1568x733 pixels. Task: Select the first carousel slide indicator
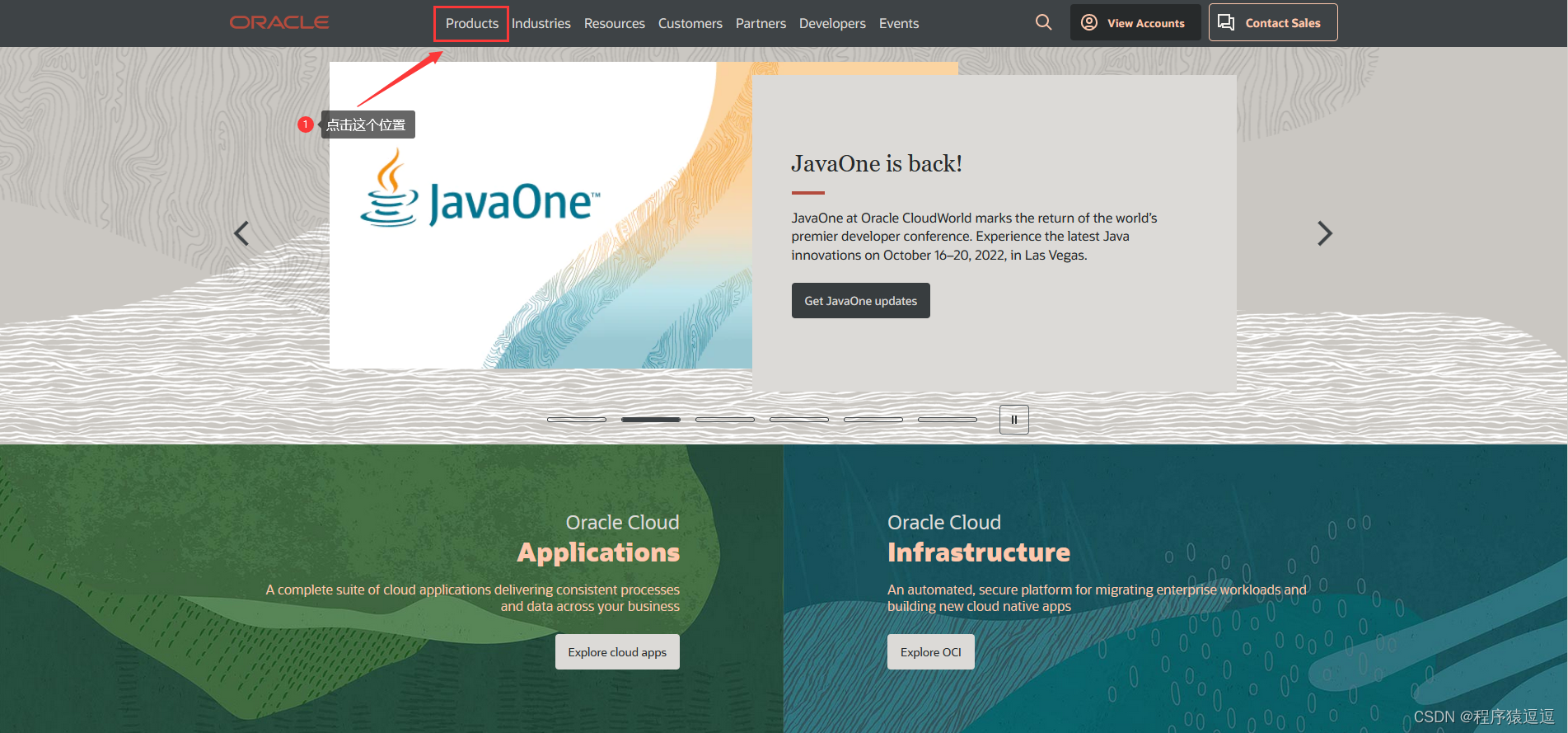577,420
